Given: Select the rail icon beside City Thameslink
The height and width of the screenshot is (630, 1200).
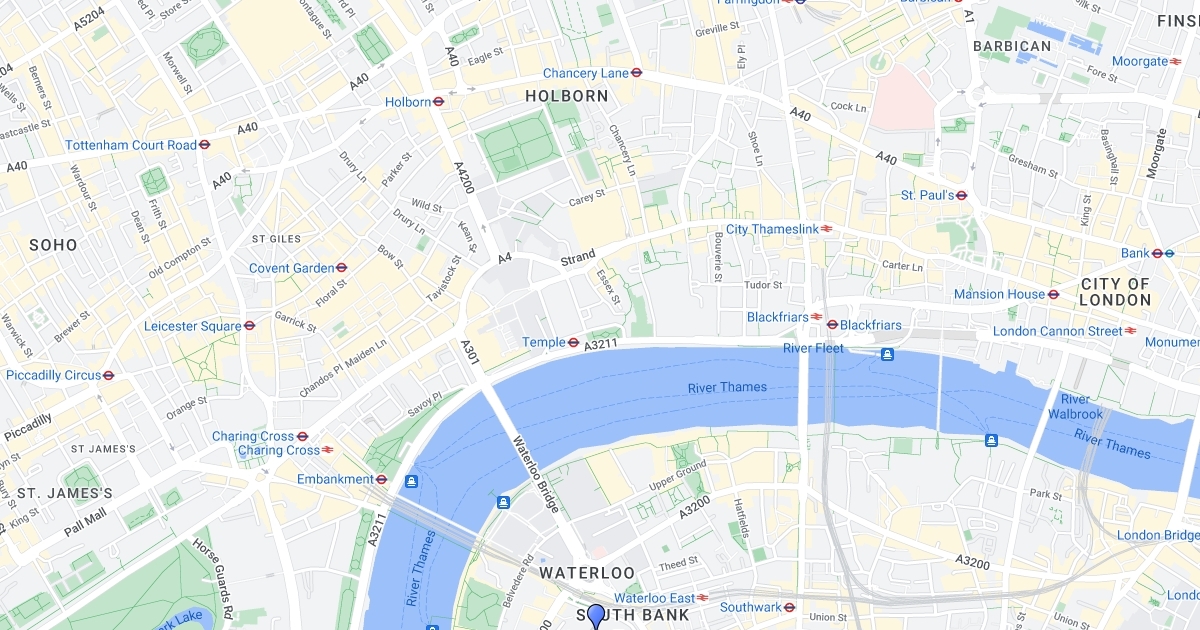Looking at the screenshot, I should click(828, 229).
